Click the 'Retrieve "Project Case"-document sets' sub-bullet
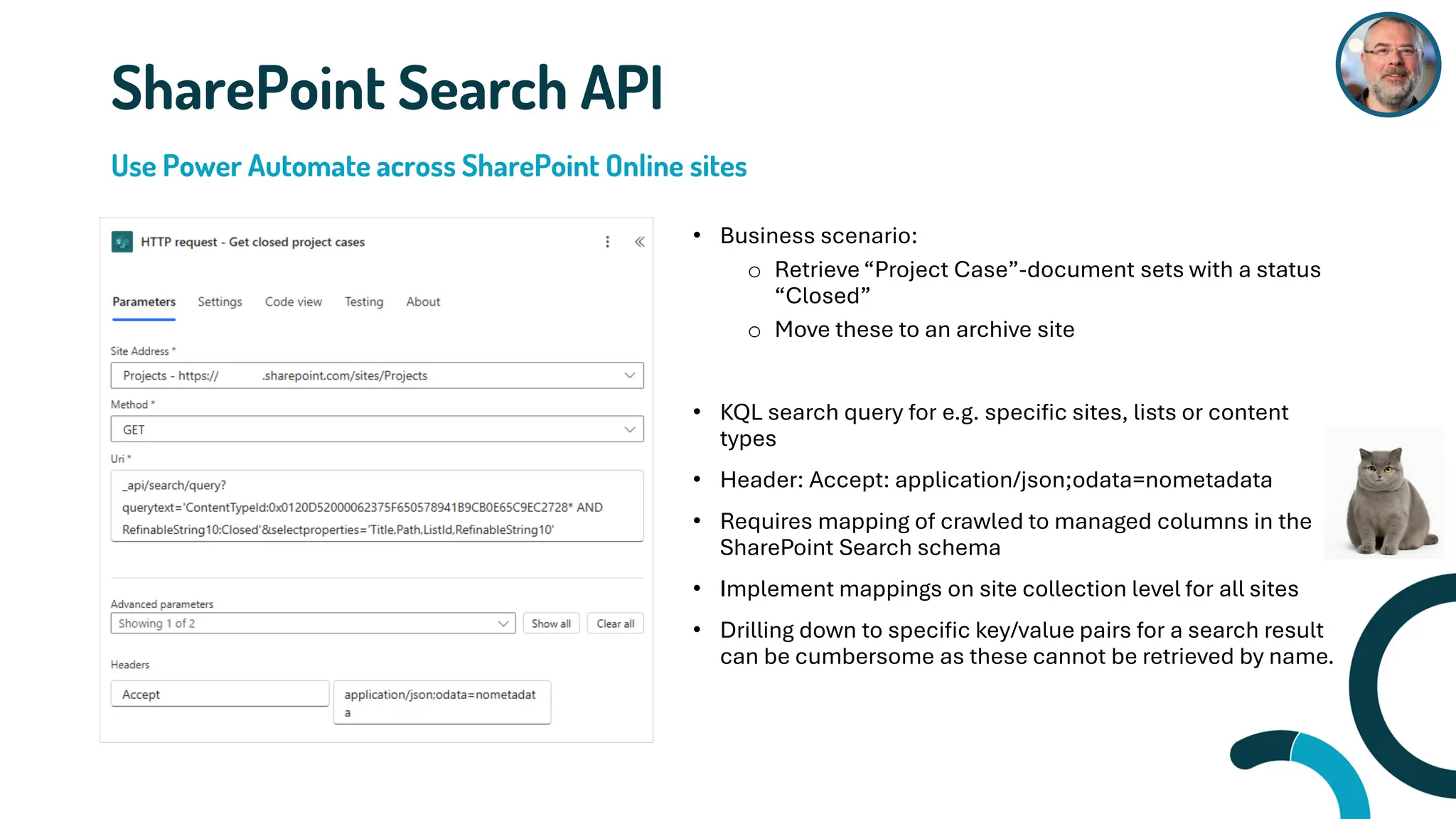Viewport: 1456px width, 819px height. 1047,282
